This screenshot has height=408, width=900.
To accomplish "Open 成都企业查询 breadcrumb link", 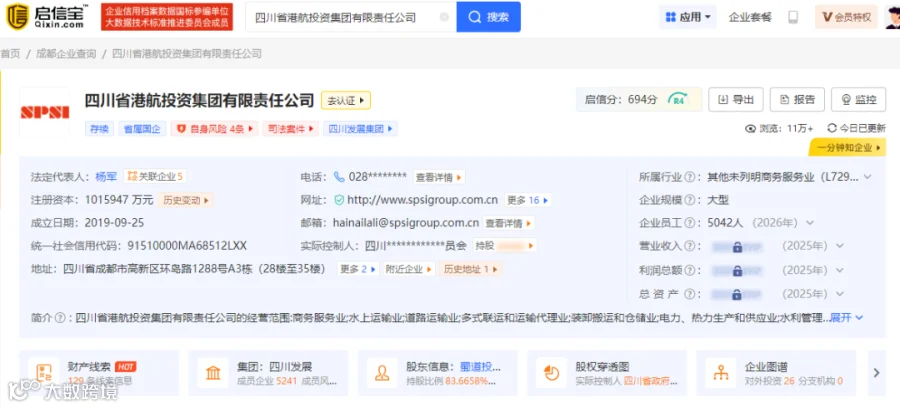I will [x=66, y=54].
